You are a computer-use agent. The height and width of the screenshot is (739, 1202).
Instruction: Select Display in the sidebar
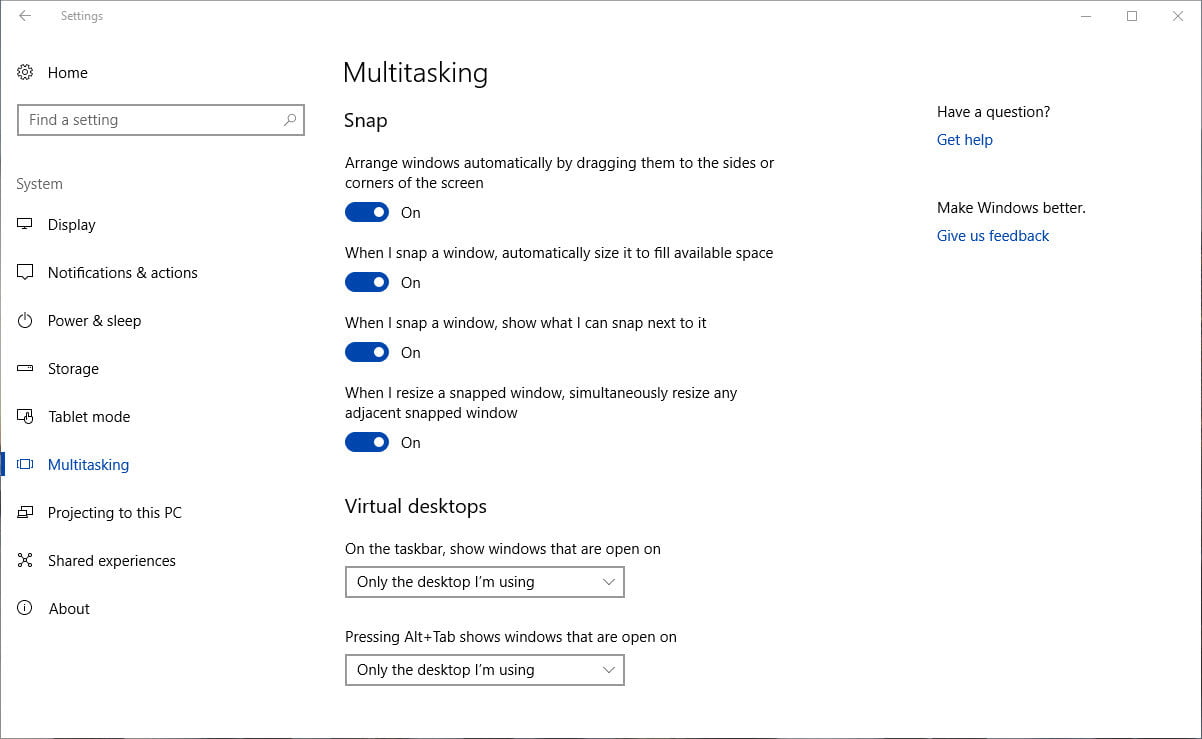tap(72, 224)
